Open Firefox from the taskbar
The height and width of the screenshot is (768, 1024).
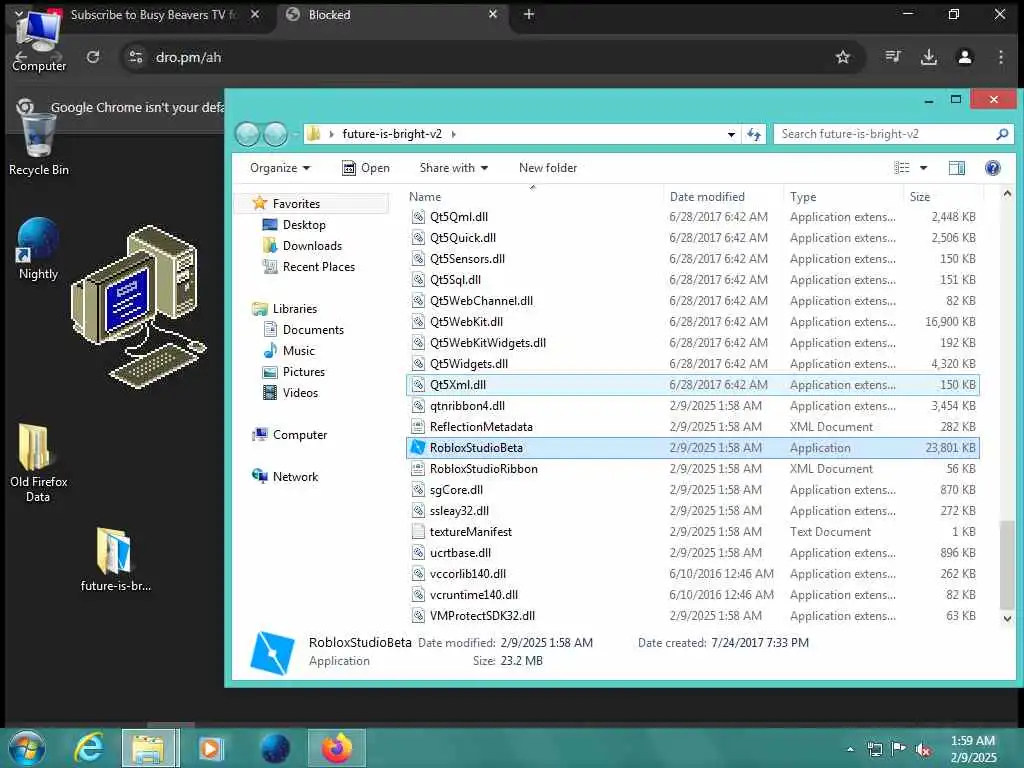[x=336, y=748]
